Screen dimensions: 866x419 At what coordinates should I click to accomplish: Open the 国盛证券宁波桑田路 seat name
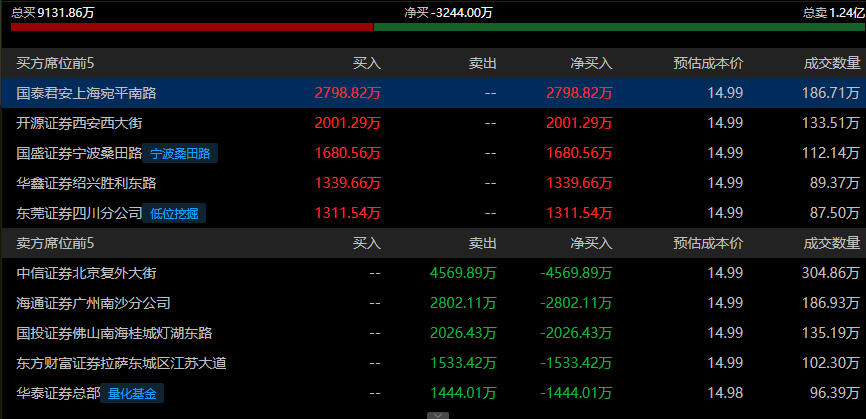click(x=79, y=153)
